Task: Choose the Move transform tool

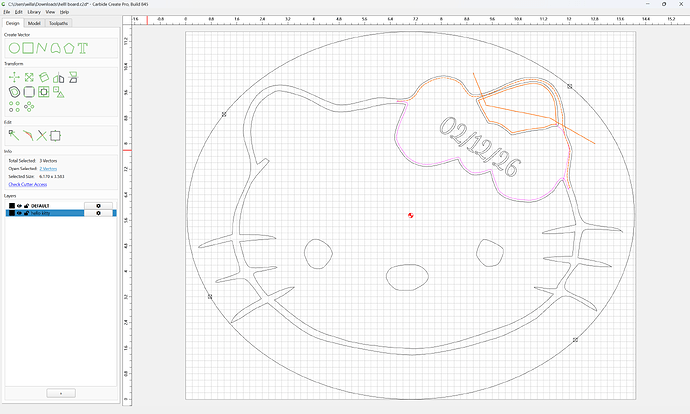Action: coord(14,77)
